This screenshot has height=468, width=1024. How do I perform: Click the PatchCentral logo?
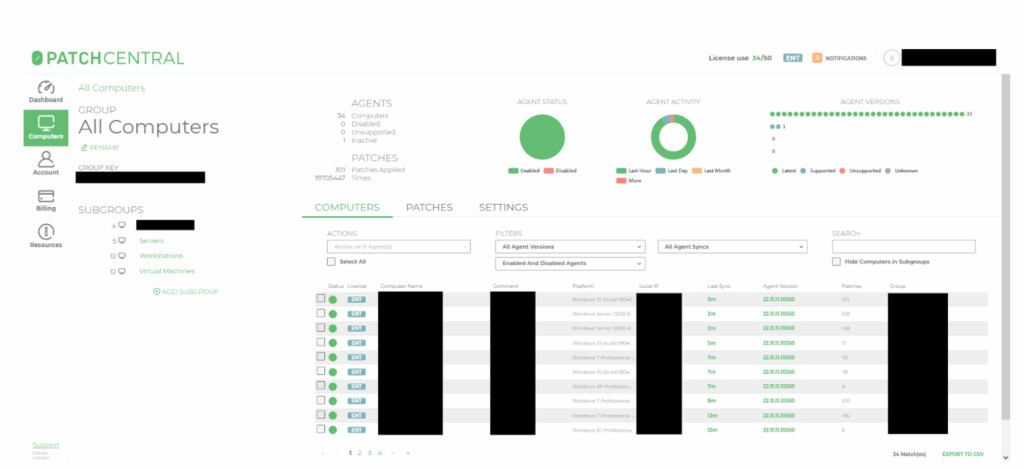coord(108,58)
